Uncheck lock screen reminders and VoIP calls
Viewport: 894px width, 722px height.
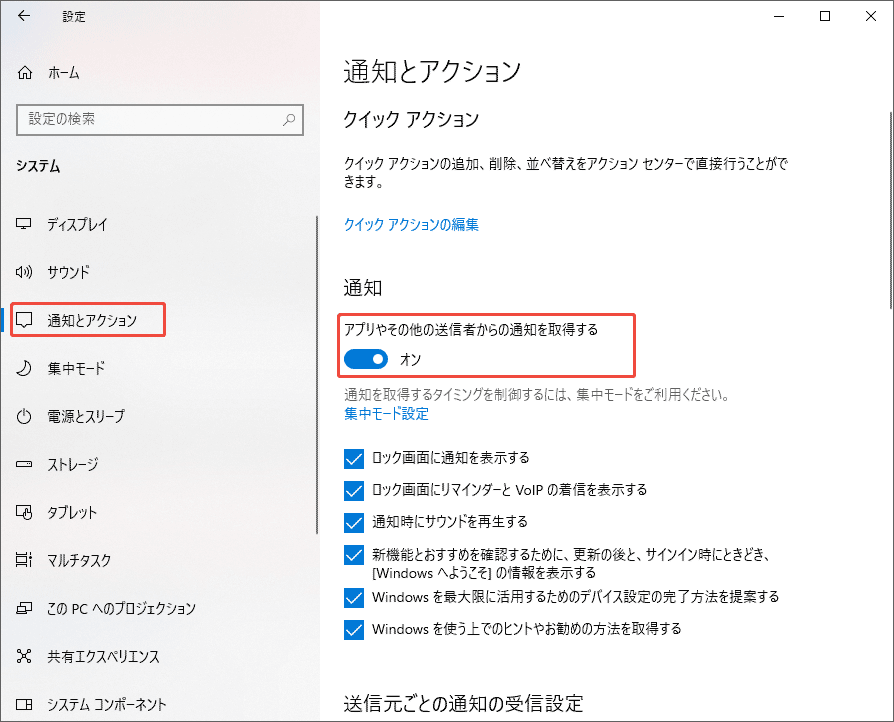(x=353, y=488)
